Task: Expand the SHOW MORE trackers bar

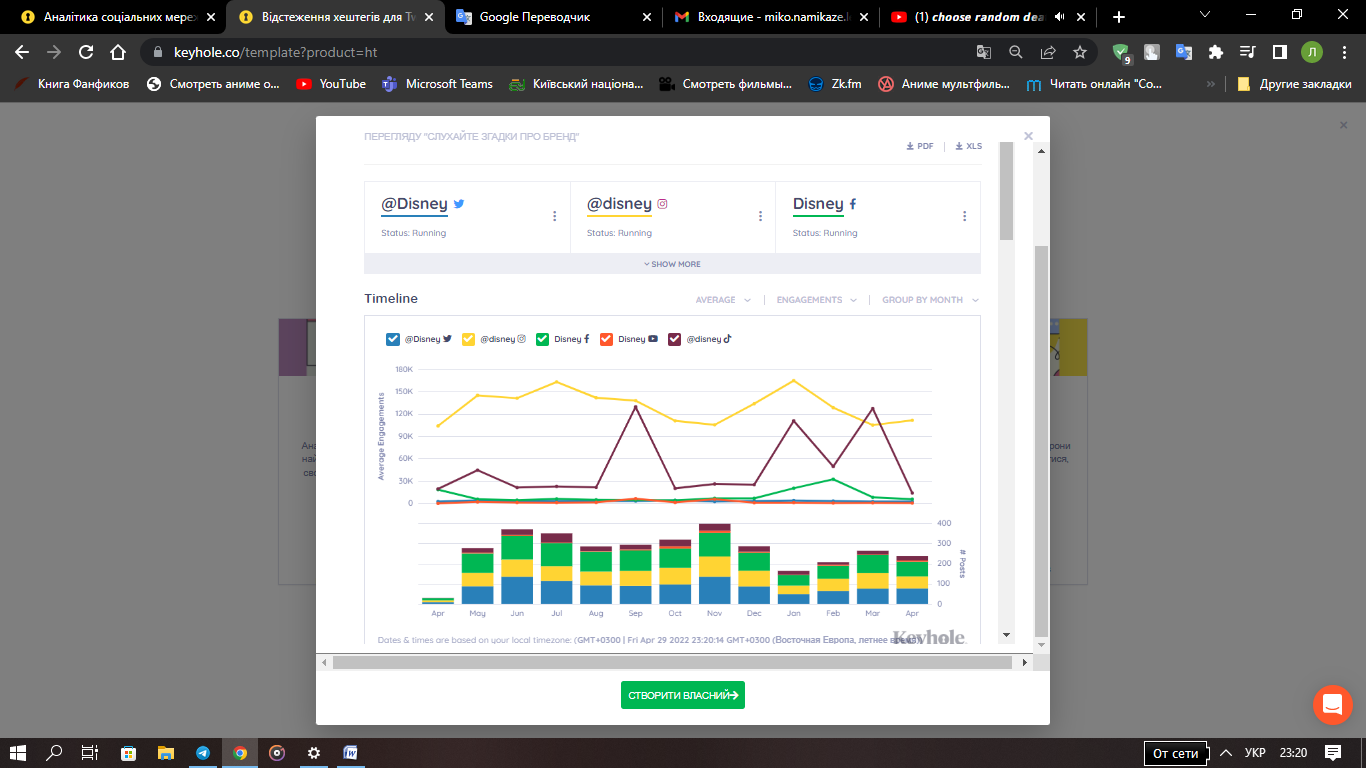Action: coord(672,264)
